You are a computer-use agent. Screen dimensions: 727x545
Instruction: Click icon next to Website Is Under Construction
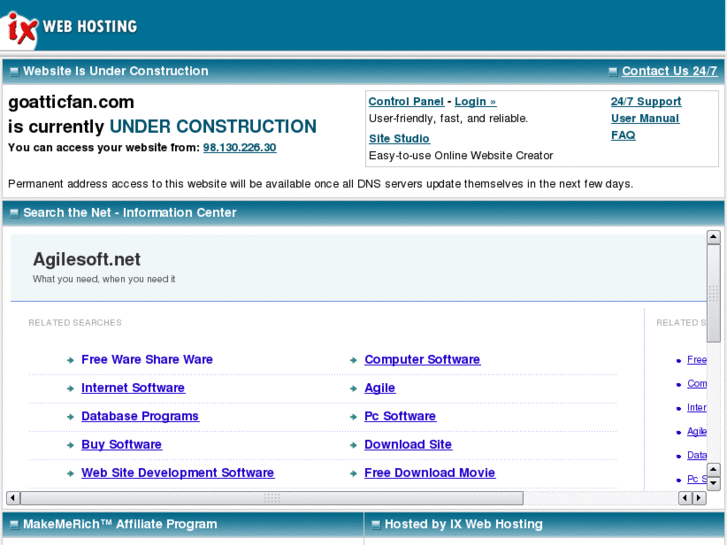tap(14, 71)
